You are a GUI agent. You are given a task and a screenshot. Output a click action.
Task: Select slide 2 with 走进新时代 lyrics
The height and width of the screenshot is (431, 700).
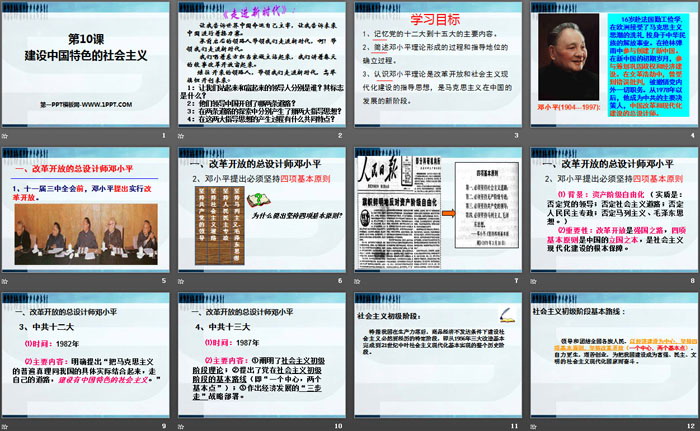262,65
